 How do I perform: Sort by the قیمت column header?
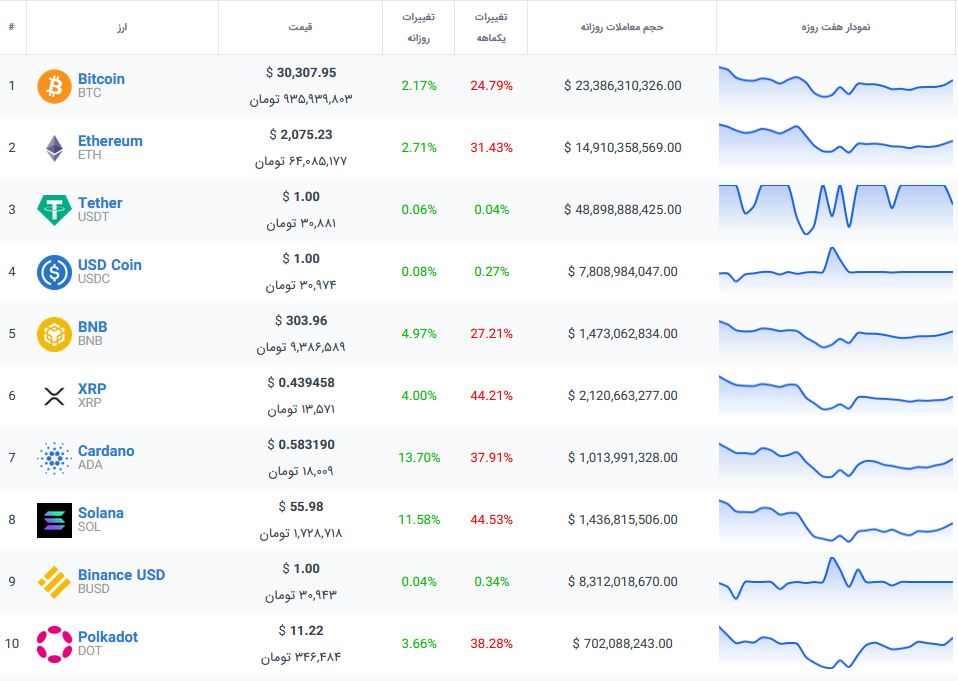tap(301, 27)
